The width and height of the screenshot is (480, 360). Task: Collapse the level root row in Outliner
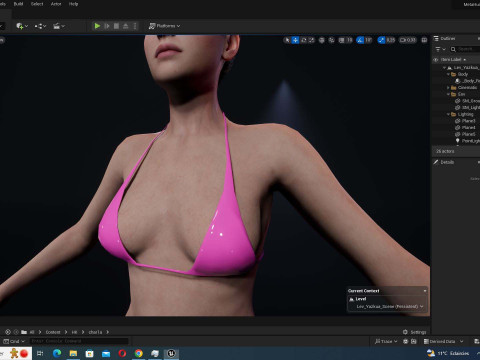click(444, 68)
